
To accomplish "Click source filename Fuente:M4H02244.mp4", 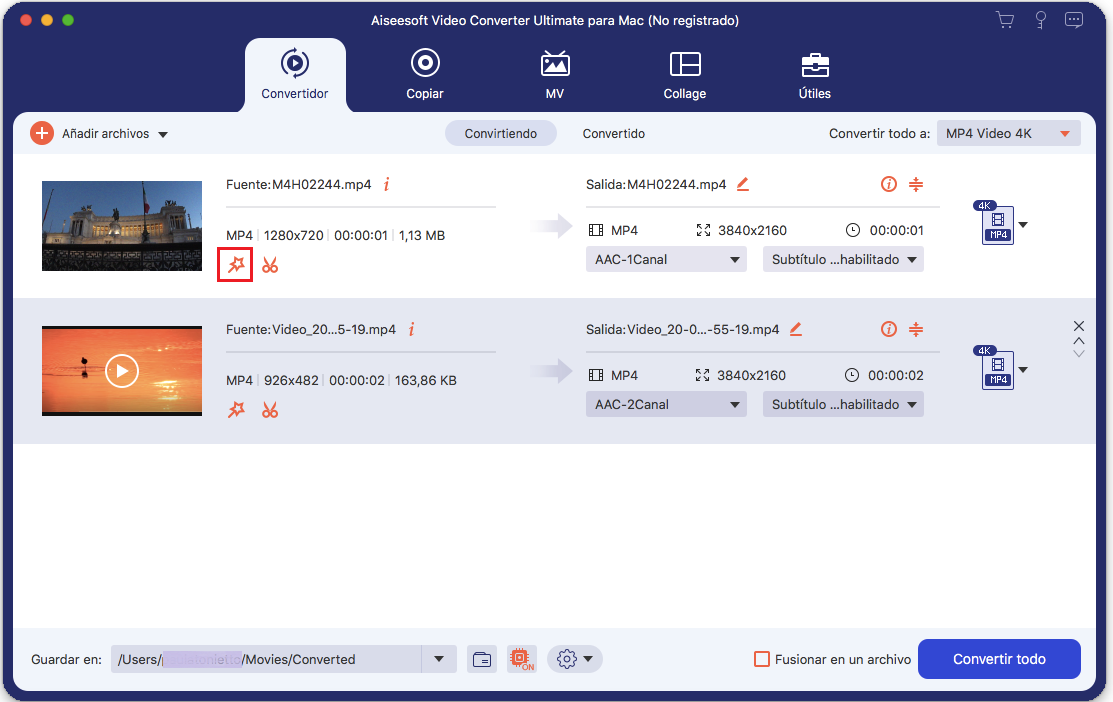I will click(298, 185).
